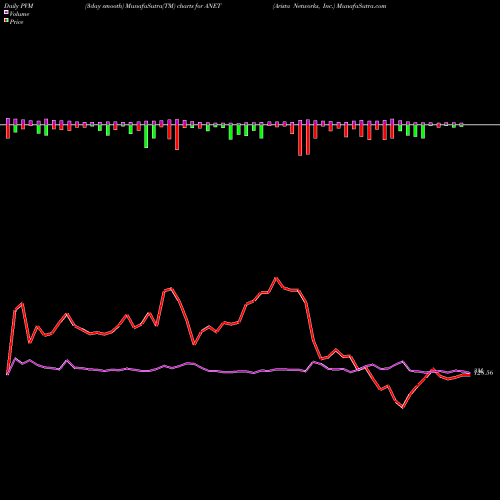Click the lowest trough of the red price line
The height and width of the screenshot is (500, 500).
(x=403, y=407)
